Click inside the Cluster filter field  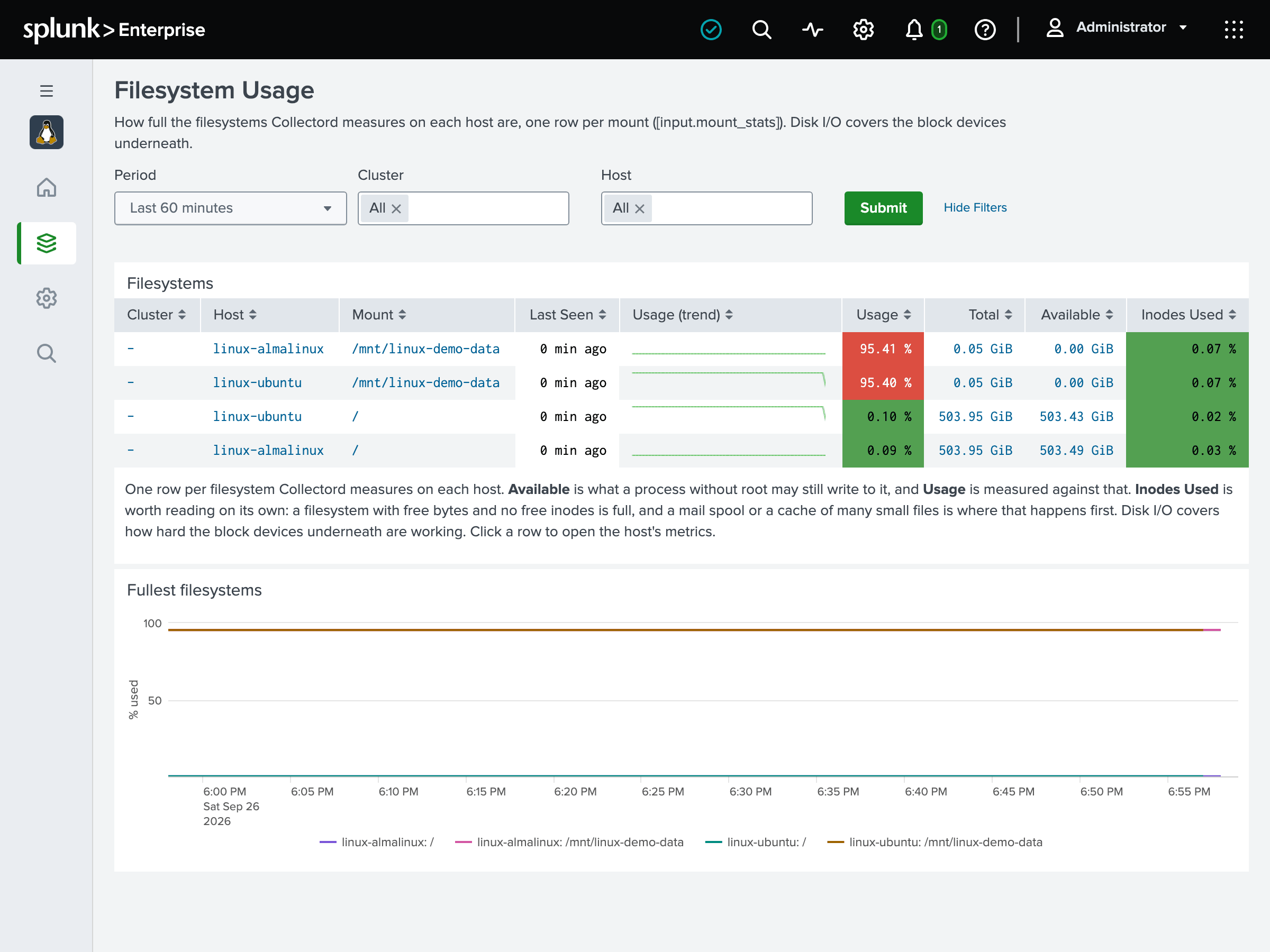(463, 208)
